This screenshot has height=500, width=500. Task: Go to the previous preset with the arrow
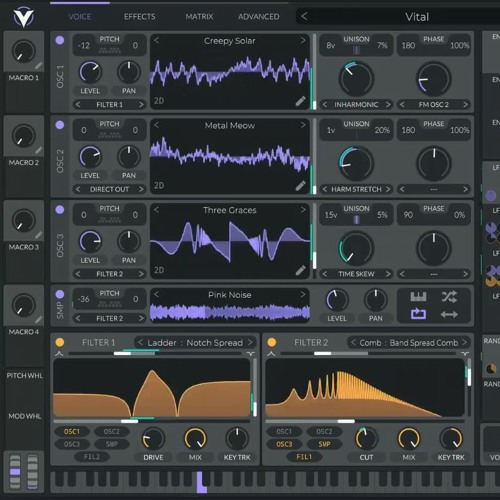304,16
